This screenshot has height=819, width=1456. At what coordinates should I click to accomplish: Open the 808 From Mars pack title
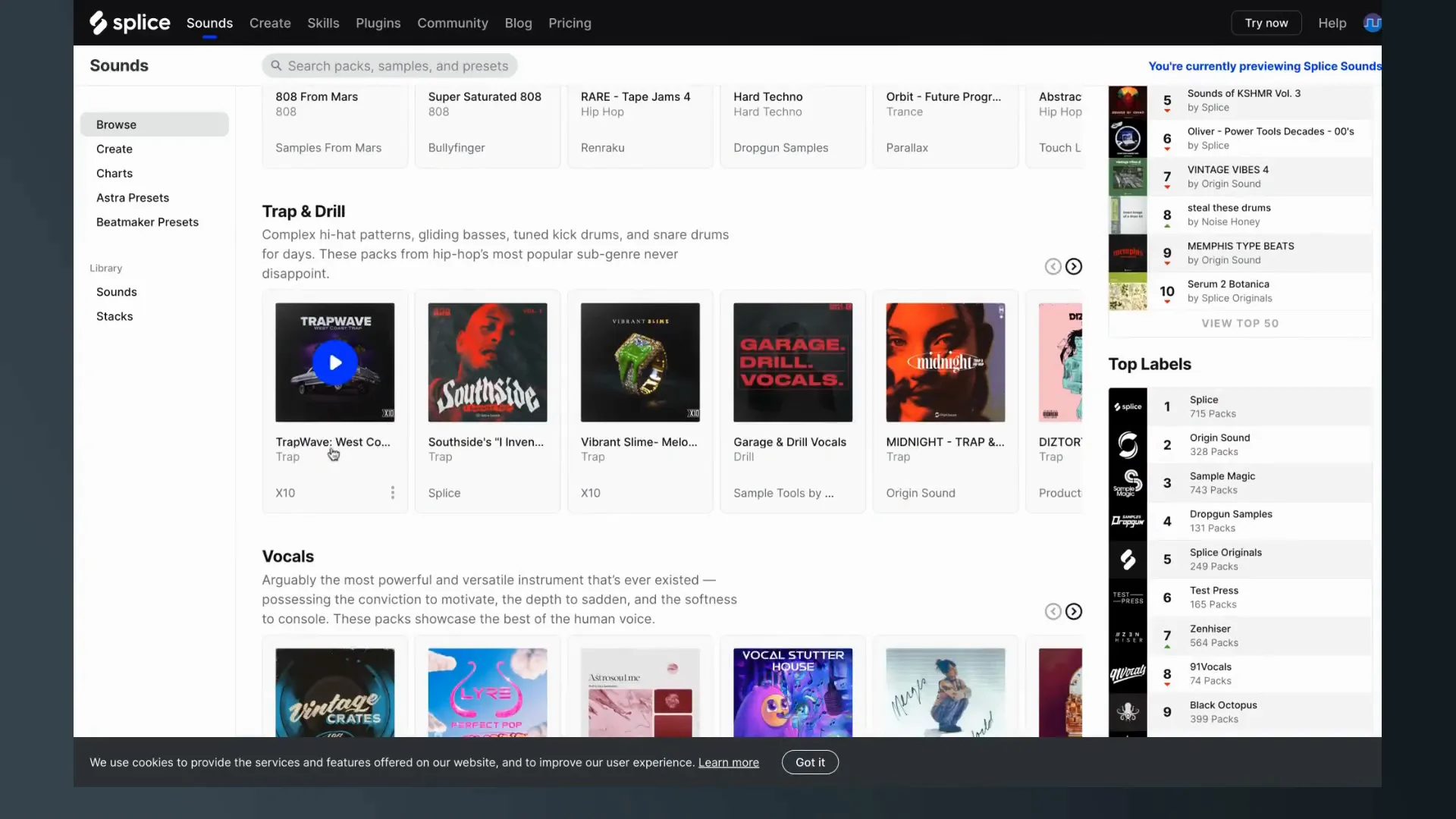point(317,96)
